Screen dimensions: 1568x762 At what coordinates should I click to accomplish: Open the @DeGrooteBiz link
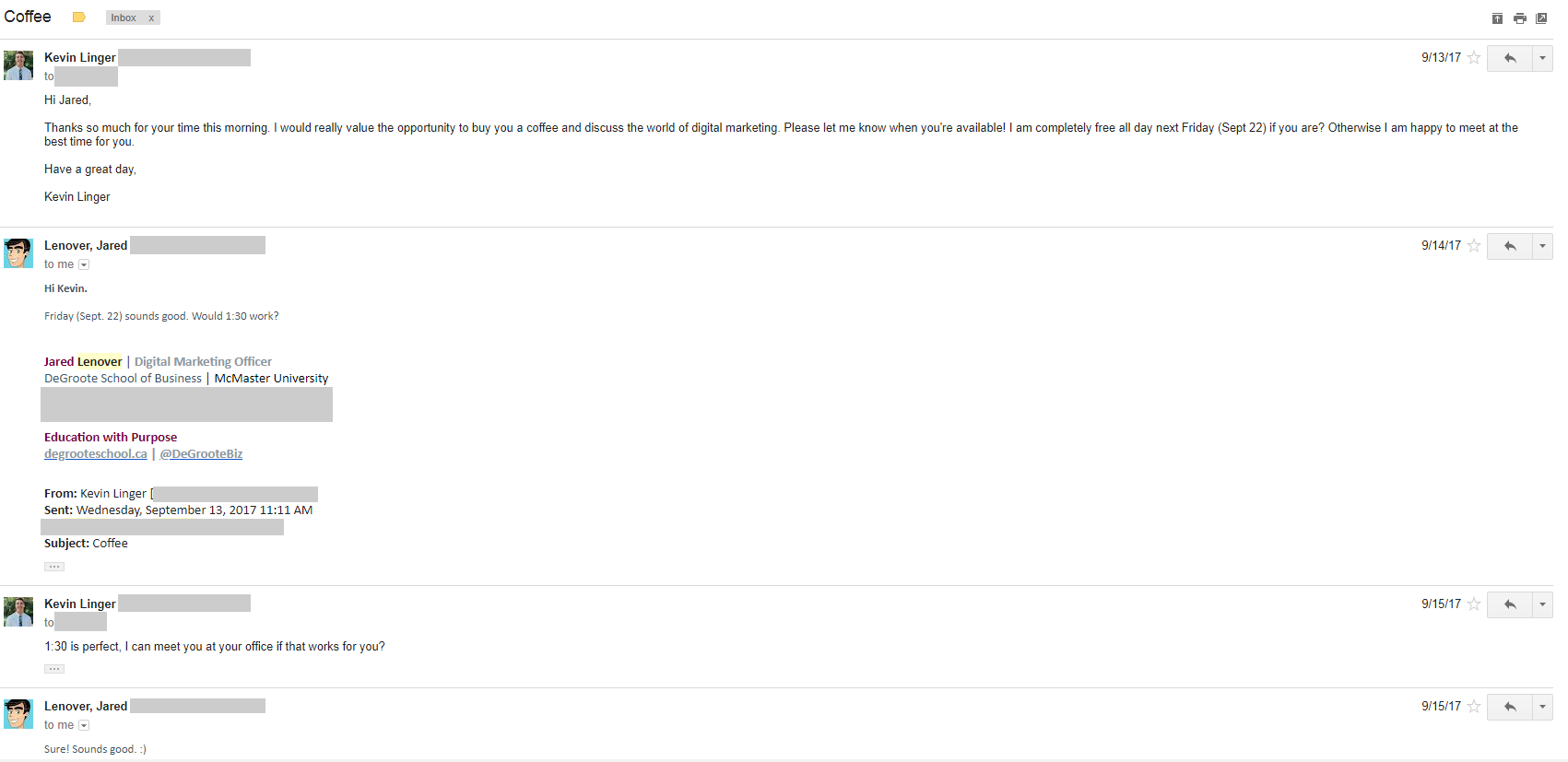tap(201, 453)
